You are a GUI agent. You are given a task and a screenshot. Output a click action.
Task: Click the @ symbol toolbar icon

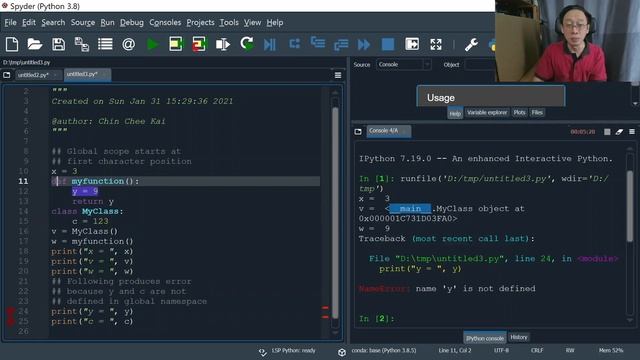click(x=129, y=44)
